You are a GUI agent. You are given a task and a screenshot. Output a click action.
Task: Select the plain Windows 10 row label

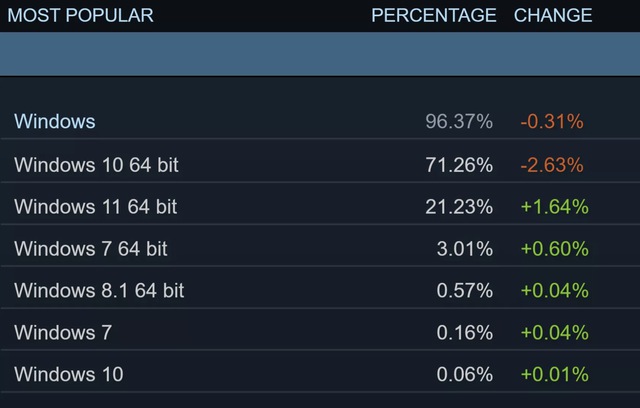click(x=69, y=375)
